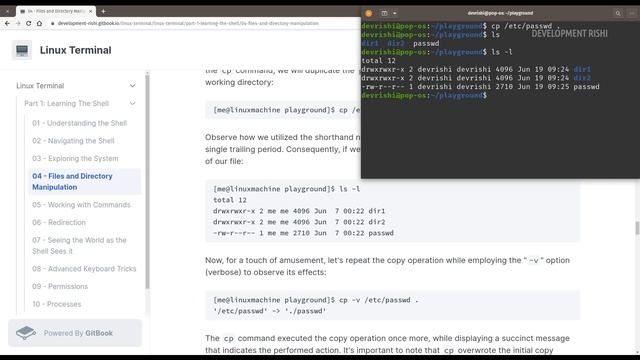Open Linux Terminal sidebar entry
The image size is (640, 360).
[40, 86]
